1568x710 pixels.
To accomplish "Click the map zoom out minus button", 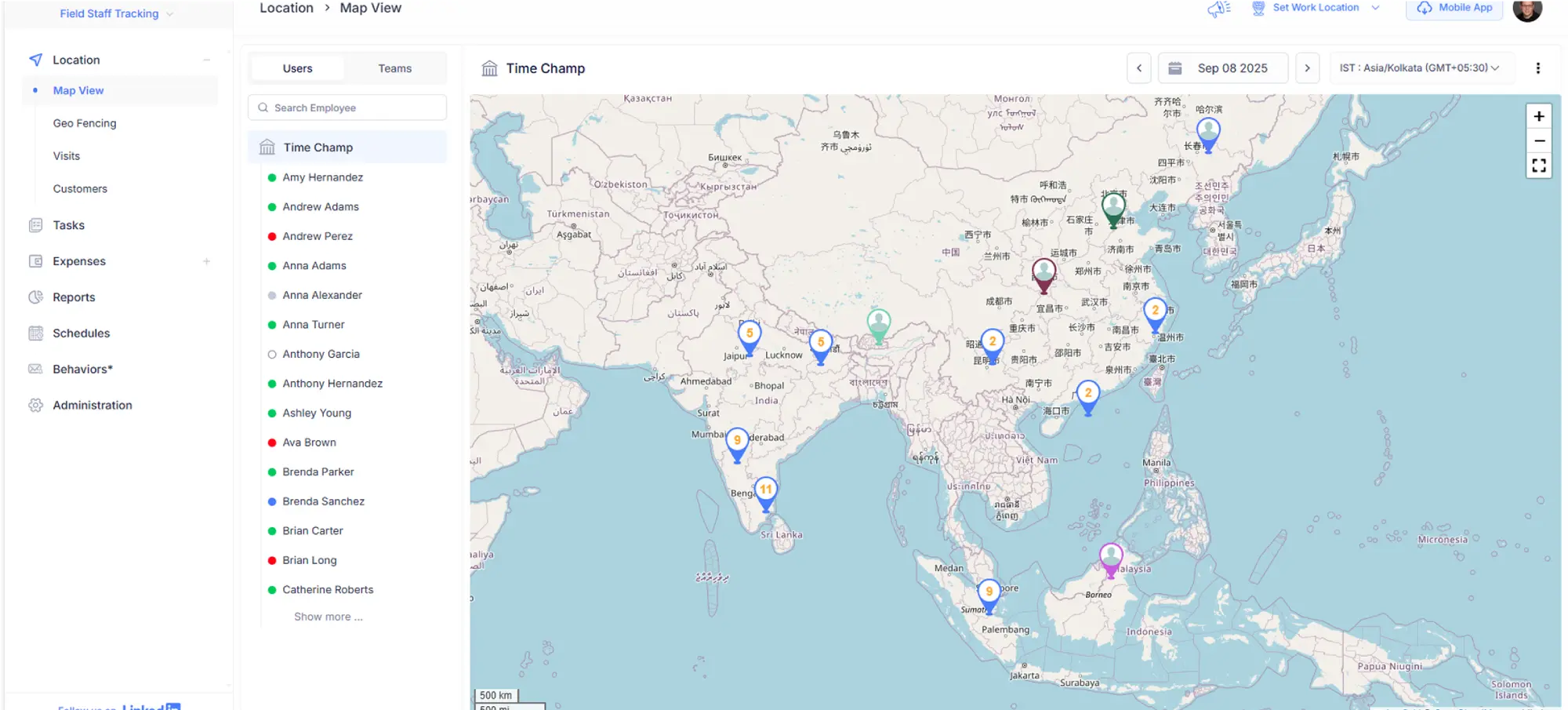I will click(x=1538, y=141).
